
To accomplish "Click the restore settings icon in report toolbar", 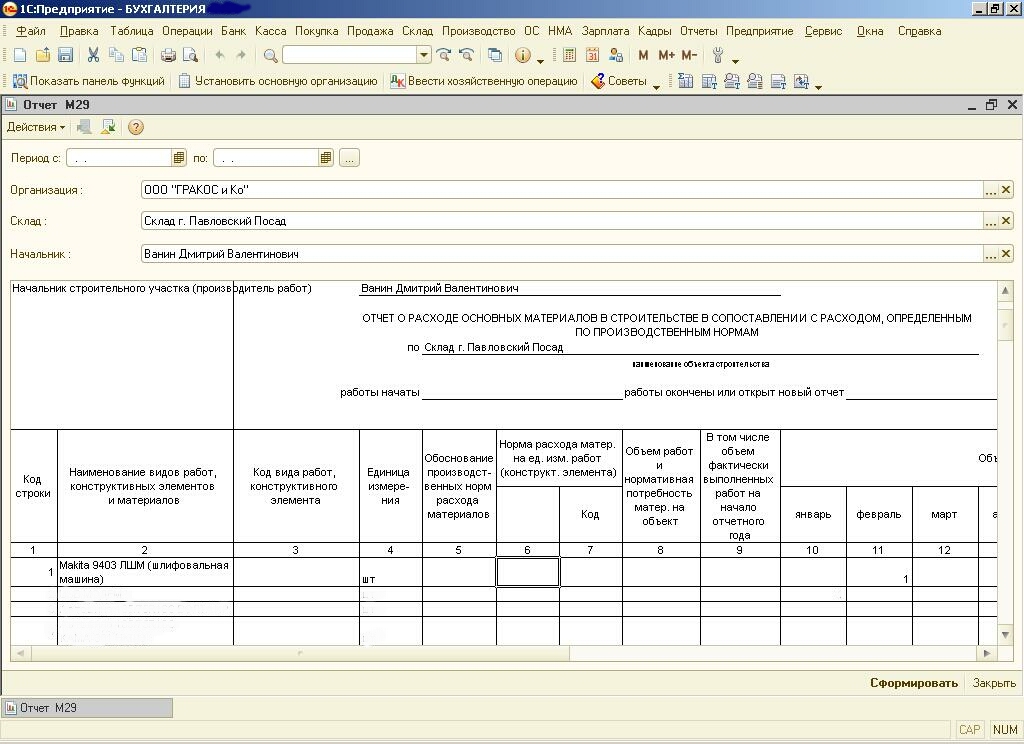I will point(108,127).
